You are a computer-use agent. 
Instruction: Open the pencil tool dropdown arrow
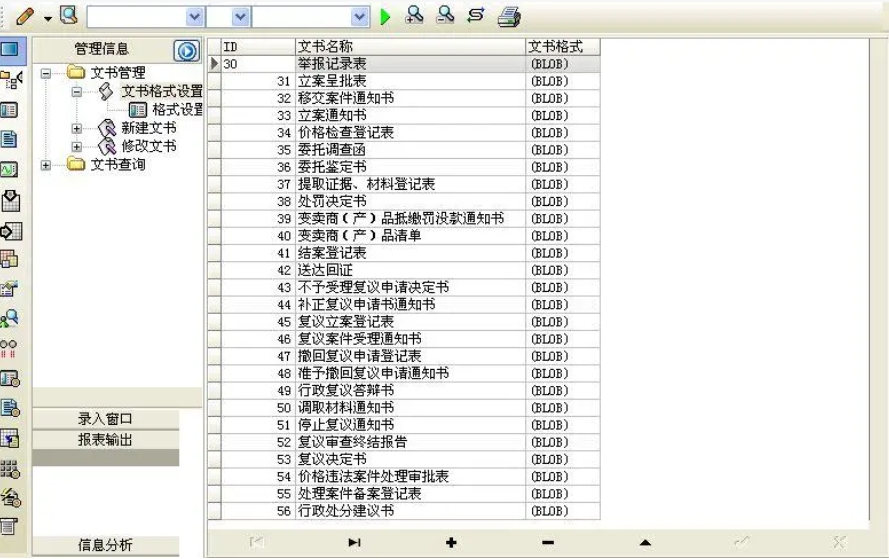pos(48,18)
